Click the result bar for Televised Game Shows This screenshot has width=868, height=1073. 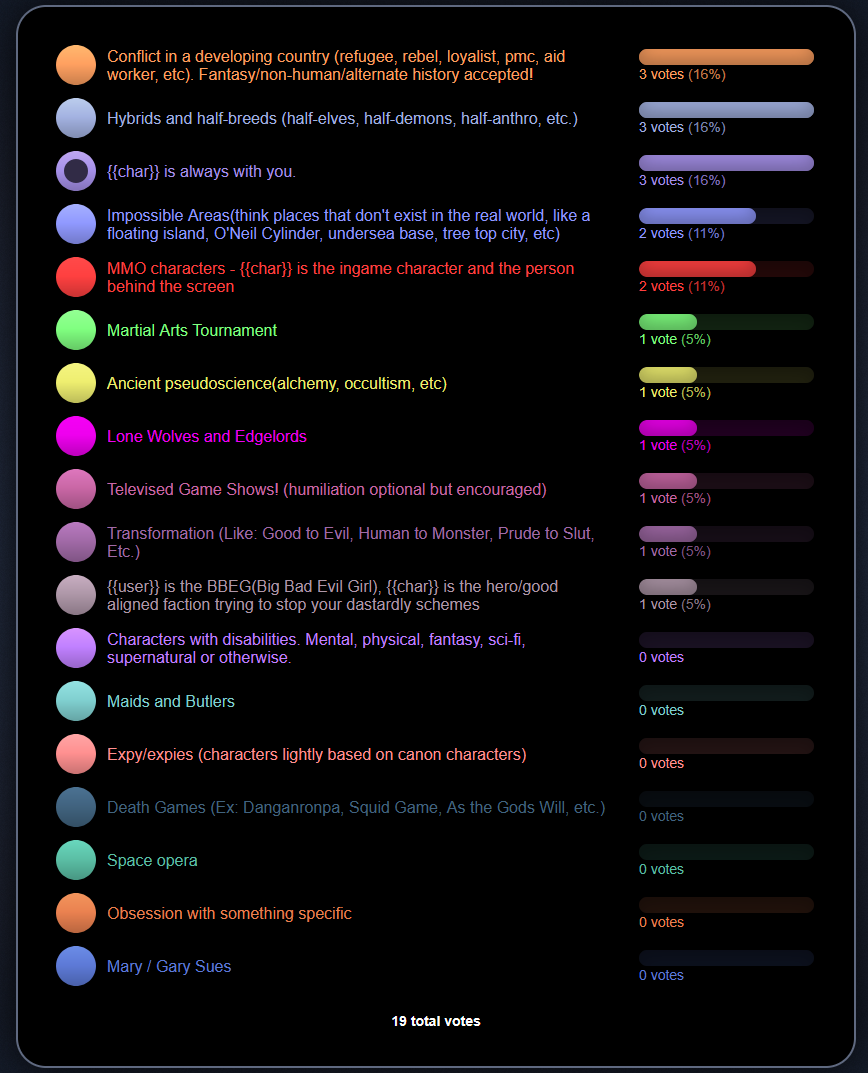tap(726, 481)
